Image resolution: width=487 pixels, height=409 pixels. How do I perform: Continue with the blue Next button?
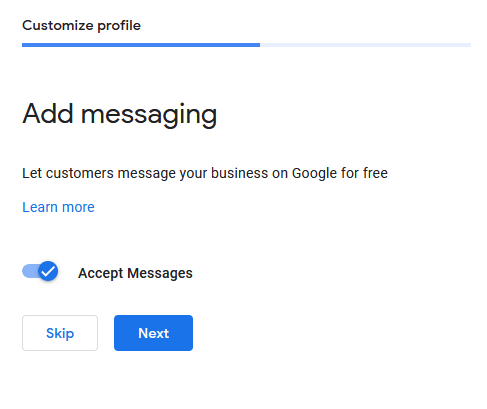(153, 333)
